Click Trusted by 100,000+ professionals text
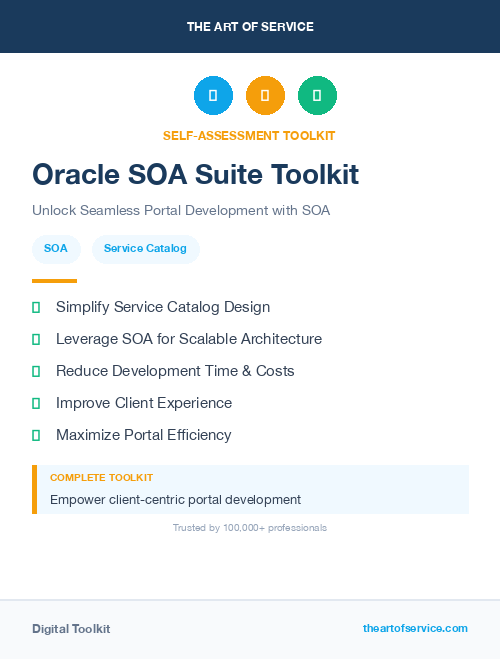This screenshot has width=500, height=659. coord(250,527)
